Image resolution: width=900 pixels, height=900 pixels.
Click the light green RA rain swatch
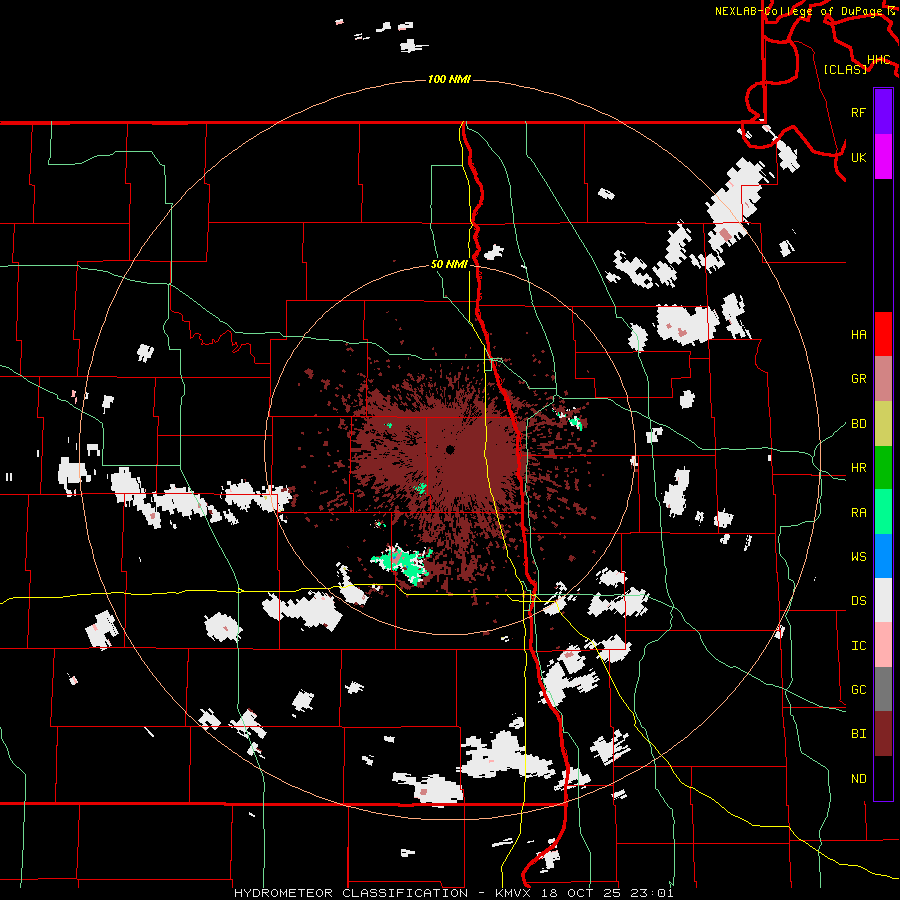[883, 512]
